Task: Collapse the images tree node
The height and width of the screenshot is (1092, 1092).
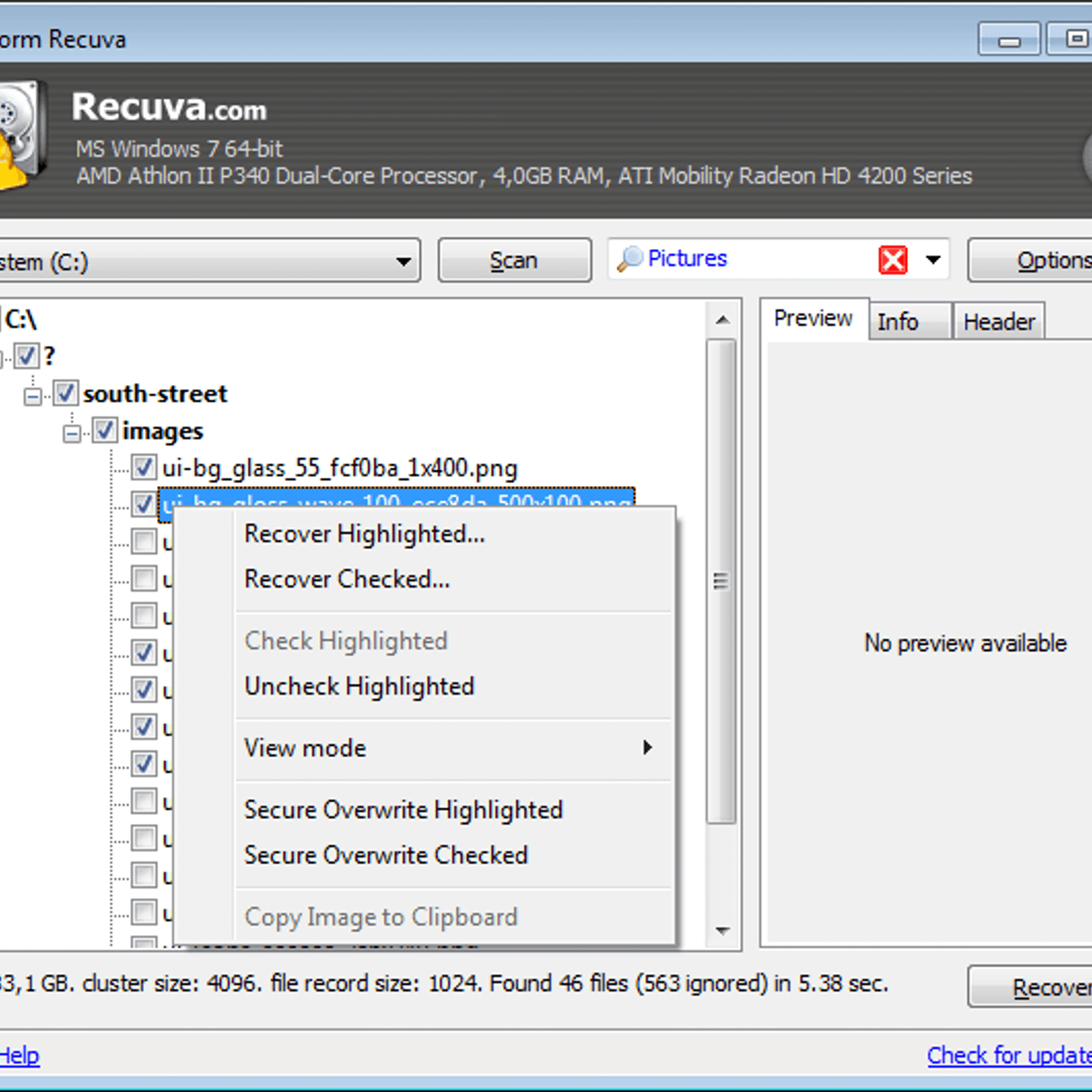Action: [72, 433]
